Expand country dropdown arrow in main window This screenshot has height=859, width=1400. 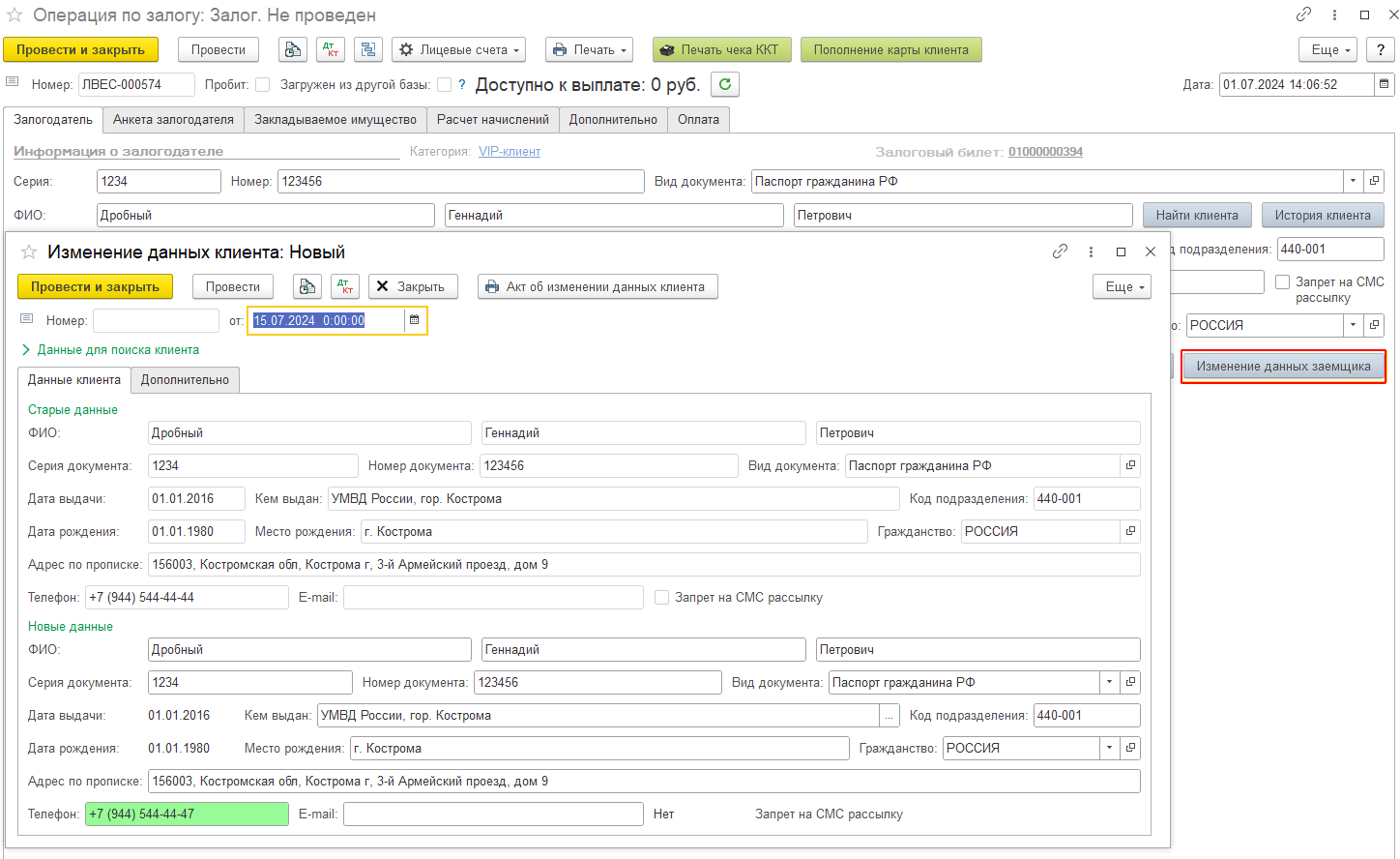click(1353, 325)
